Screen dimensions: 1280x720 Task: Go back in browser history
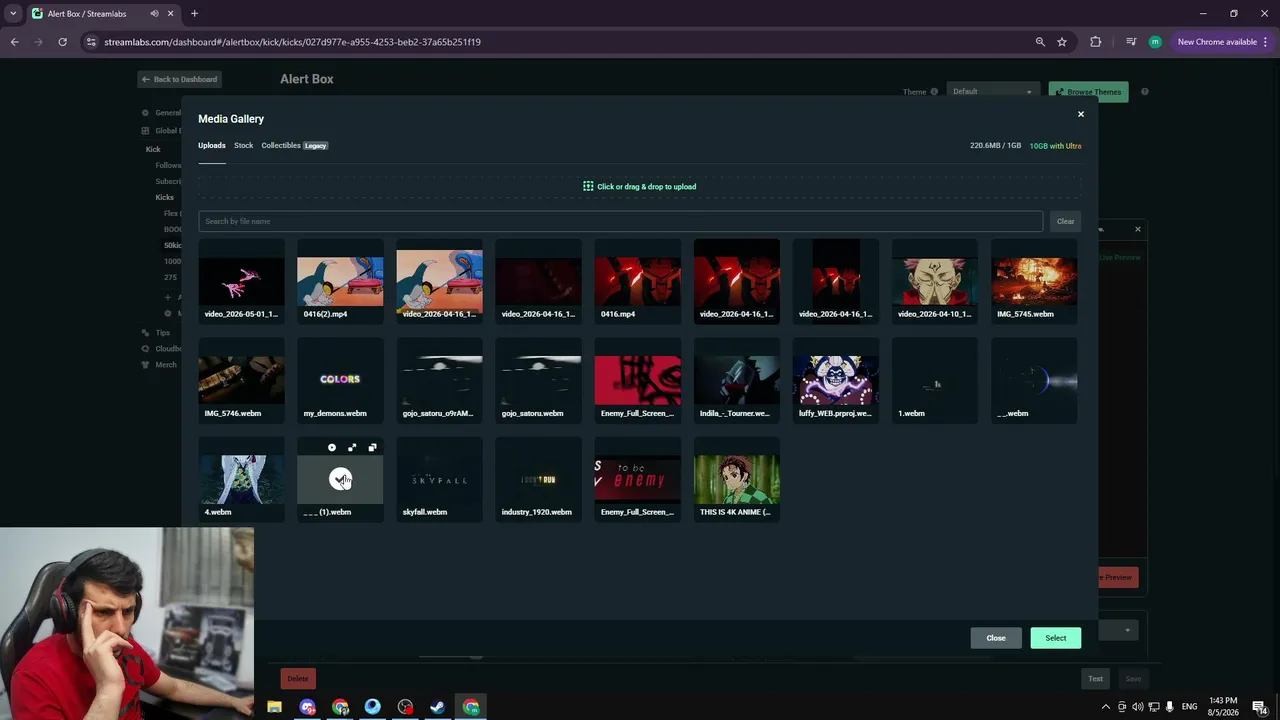coord(15,42)
